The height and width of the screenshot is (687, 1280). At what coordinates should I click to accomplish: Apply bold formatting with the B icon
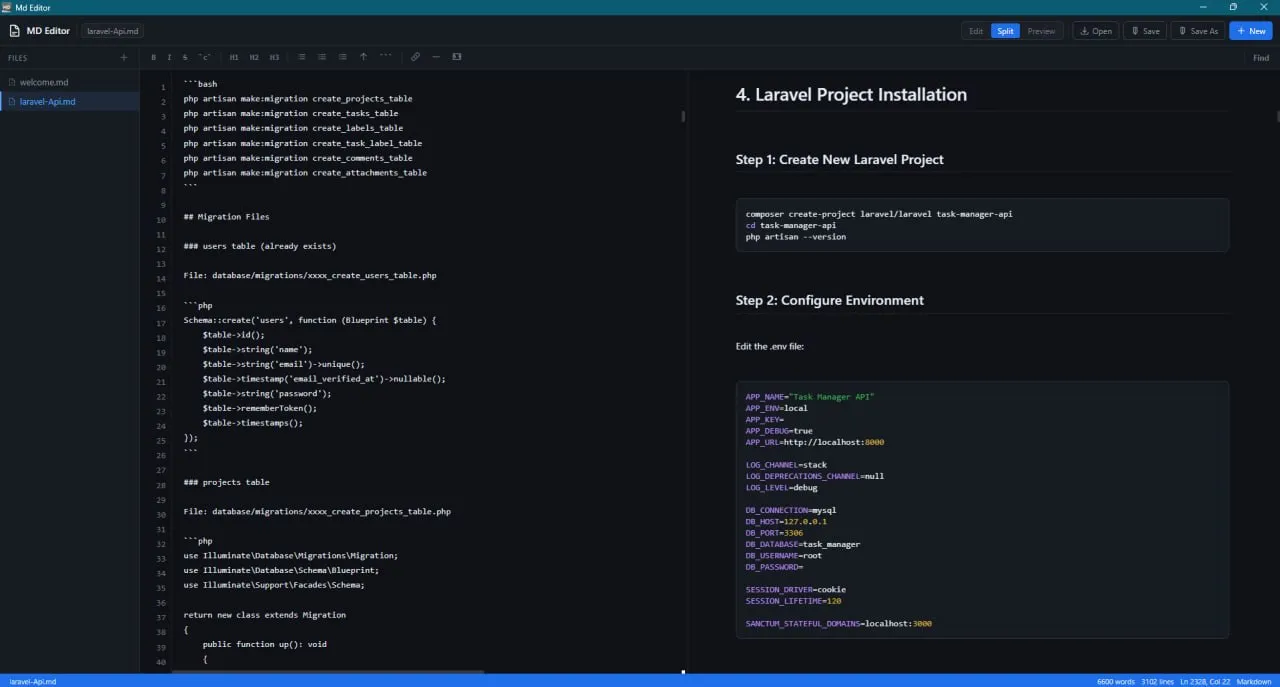(x=153, y=57)
